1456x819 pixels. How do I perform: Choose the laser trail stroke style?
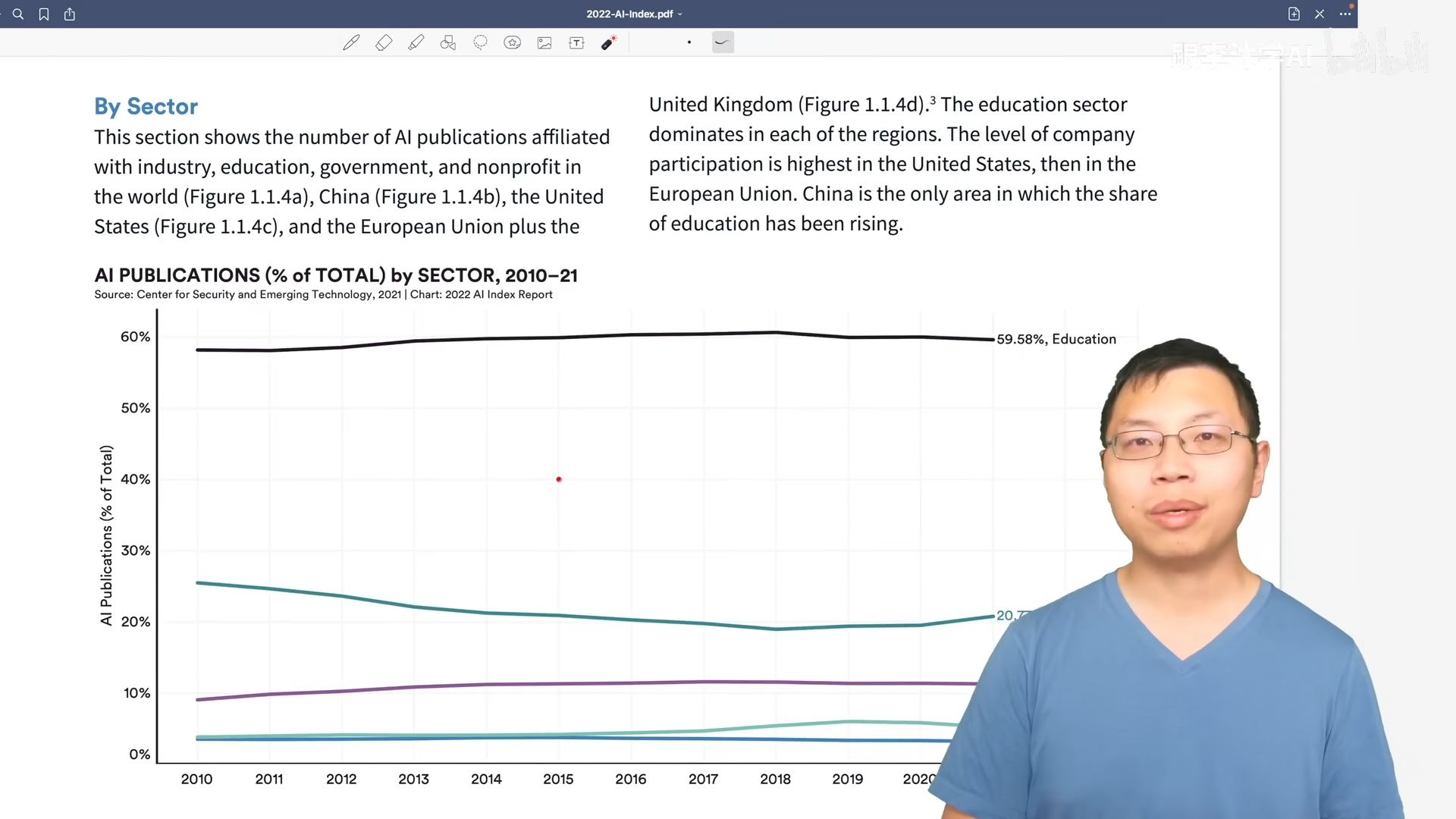click(722, 42)
